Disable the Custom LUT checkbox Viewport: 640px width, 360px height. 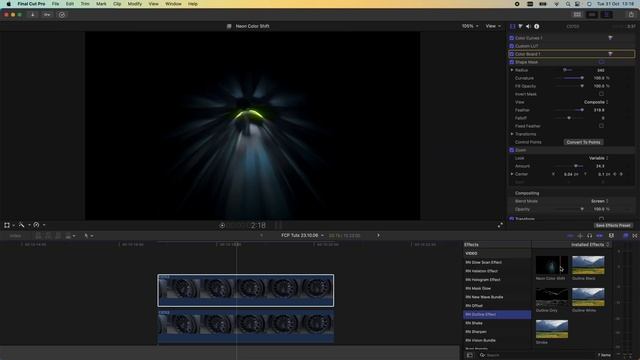pyautogui.click(x=511, y=46)
